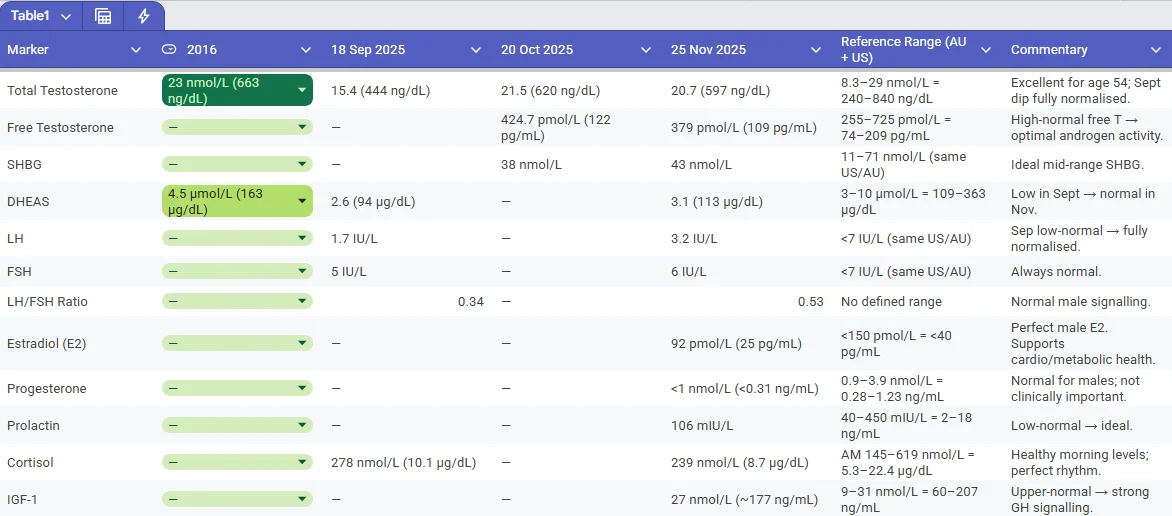Select cell 92 pmol/L (25 pg/mL)
Image resolution: width=1172 pixels, height=516 pixels.
pos(736,343)
